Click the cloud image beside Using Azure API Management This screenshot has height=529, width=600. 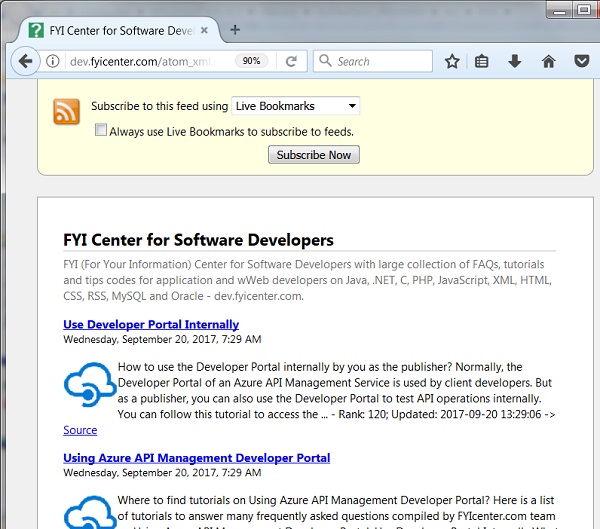[x=90, y=512]
